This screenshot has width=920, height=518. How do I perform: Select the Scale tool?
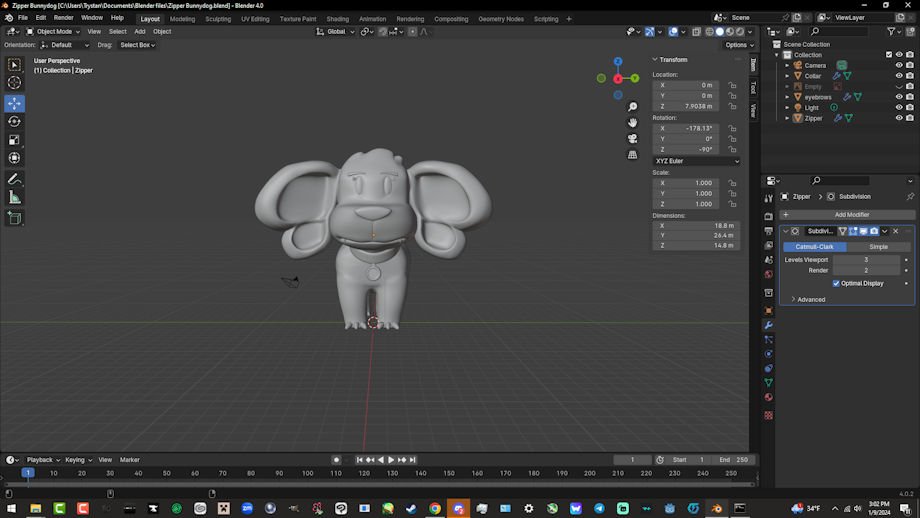click(14, 140)
